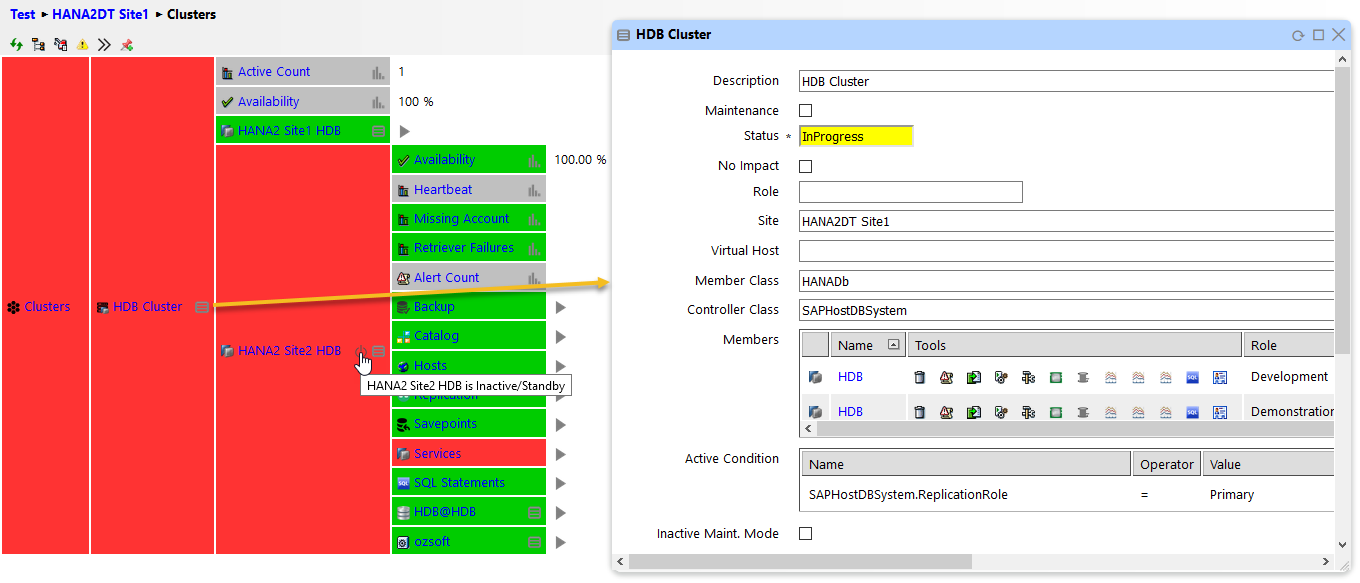Screen dimensions: 1360x583
Task: Click SQL tool in Development member row
Action: (1192, 377)
